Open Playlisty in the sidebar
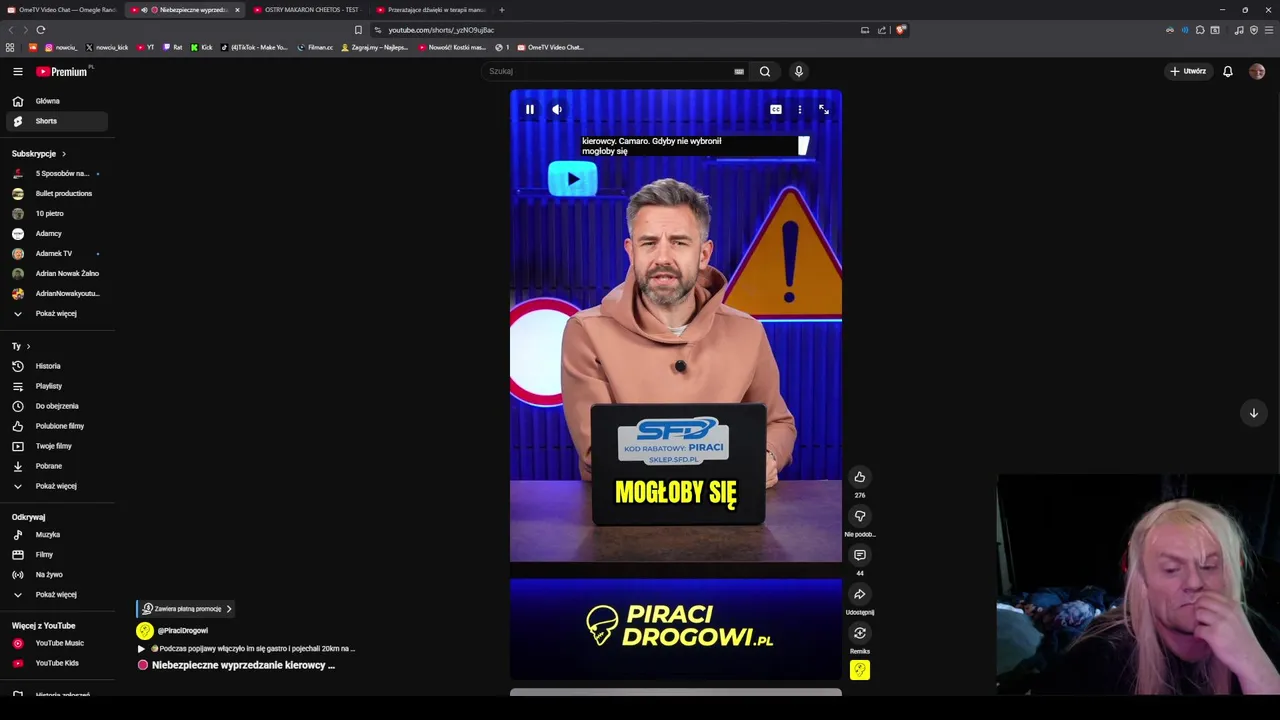Screen dimensions: 1280x720 tap(57, 386)
